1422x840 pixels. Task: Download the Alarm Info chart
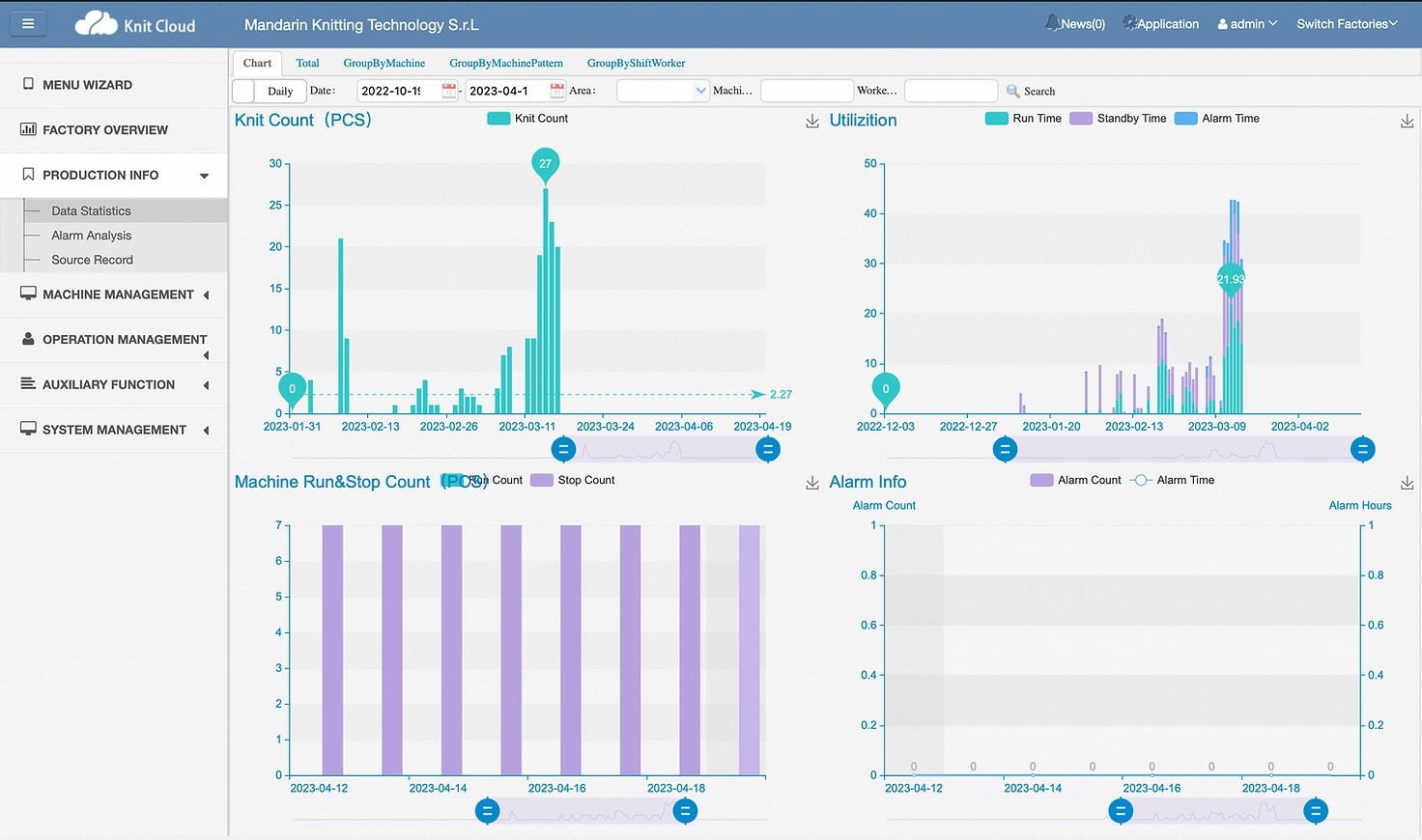(1407, 483)
